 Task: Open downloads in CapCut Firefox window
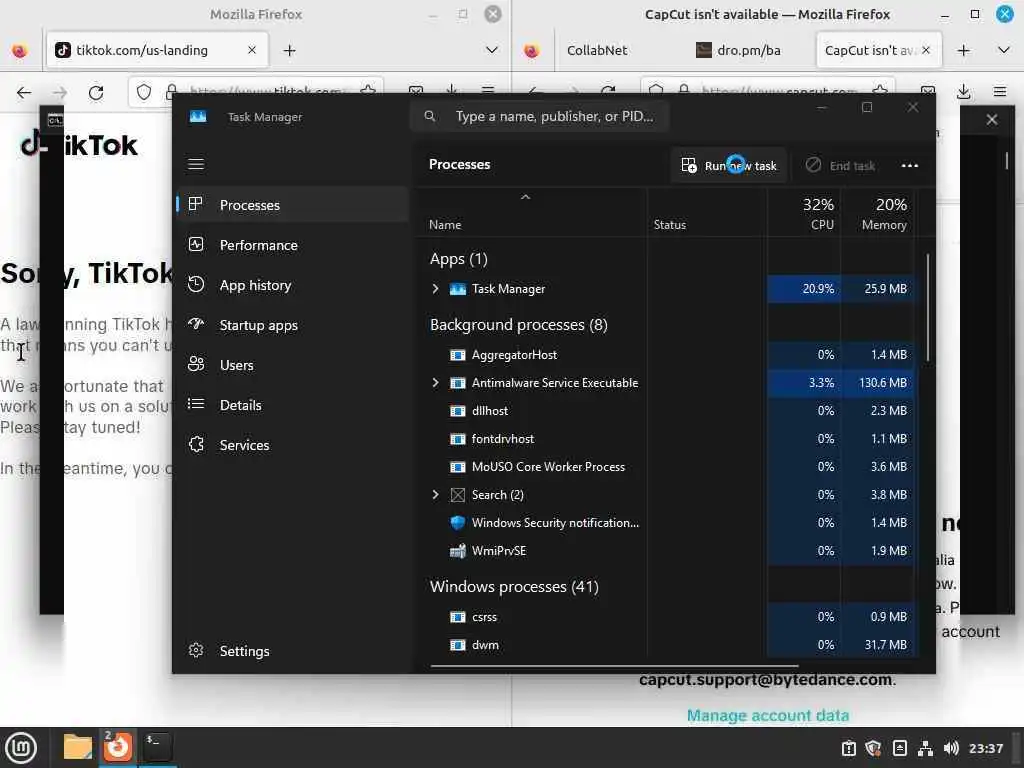(963, 92)
